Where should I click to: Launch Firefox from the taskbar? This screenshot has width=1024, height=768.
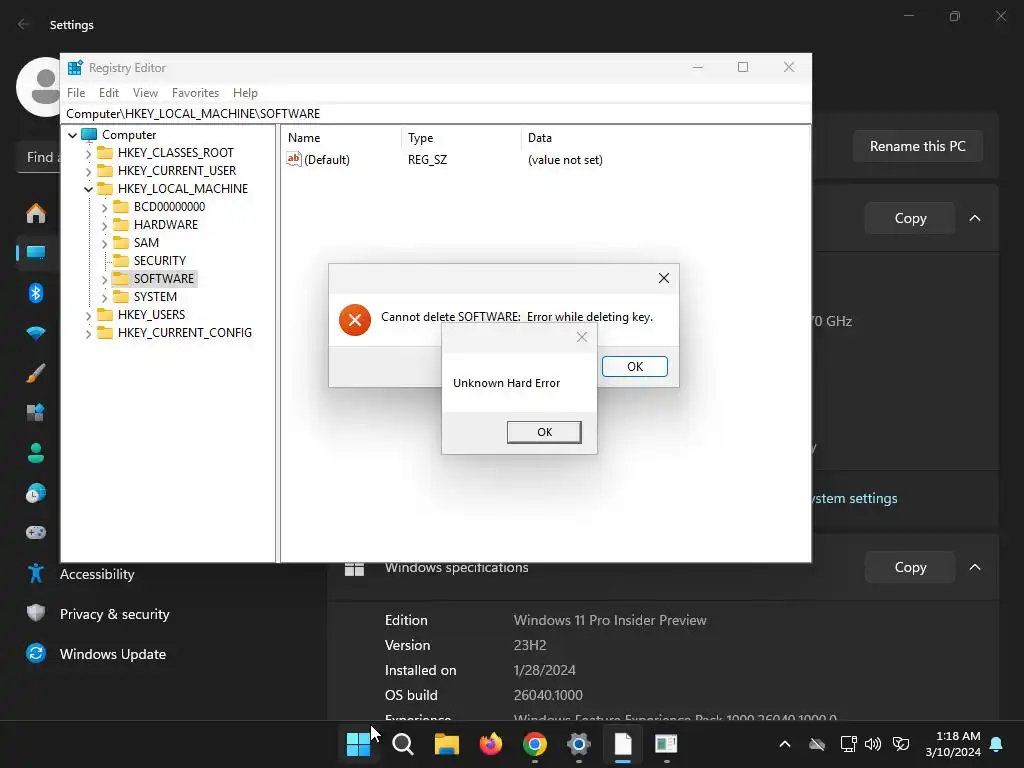point(490,744)
